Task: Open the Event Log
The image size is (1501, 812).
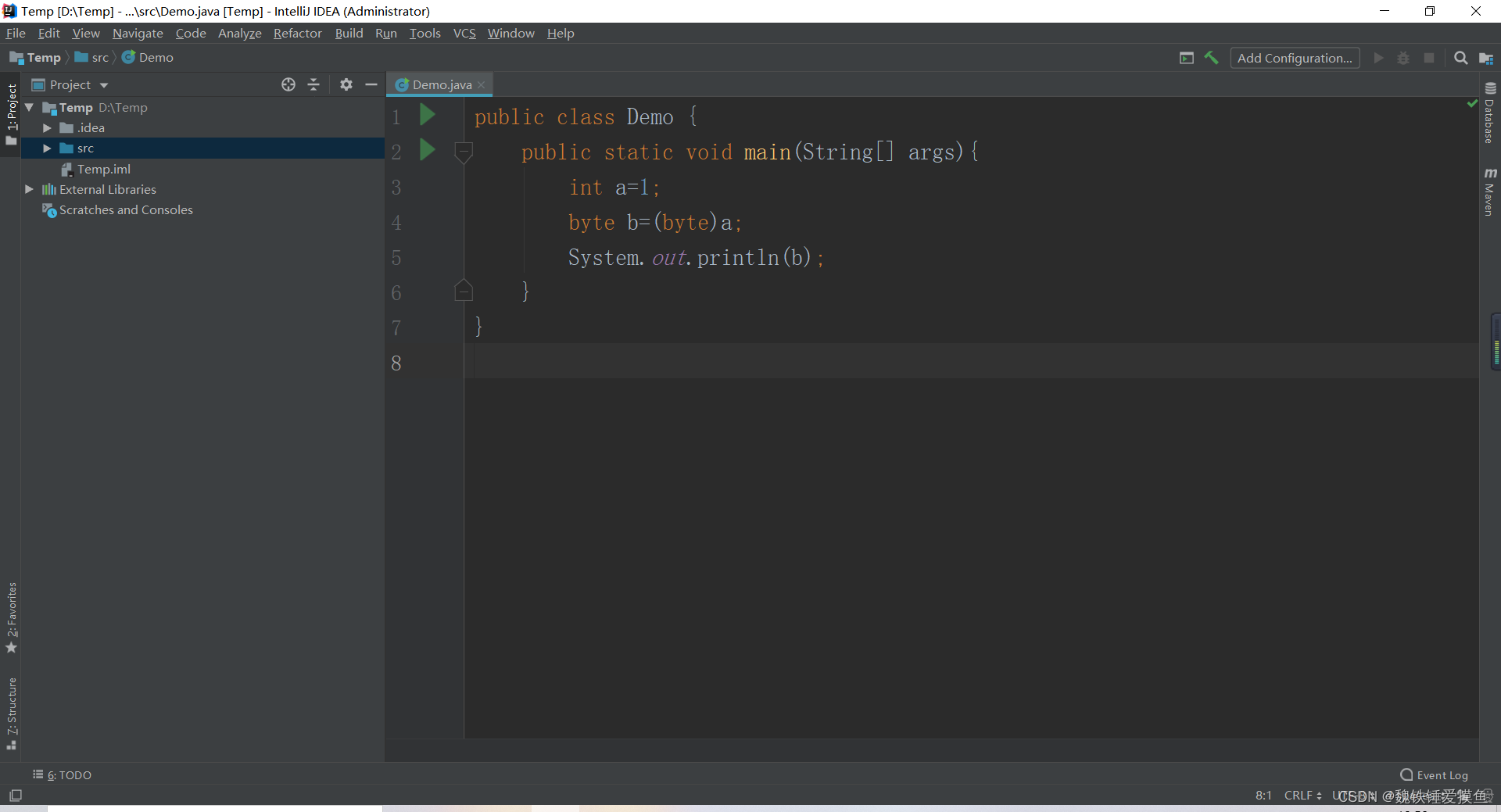Action: click(x=1434, y=774)
